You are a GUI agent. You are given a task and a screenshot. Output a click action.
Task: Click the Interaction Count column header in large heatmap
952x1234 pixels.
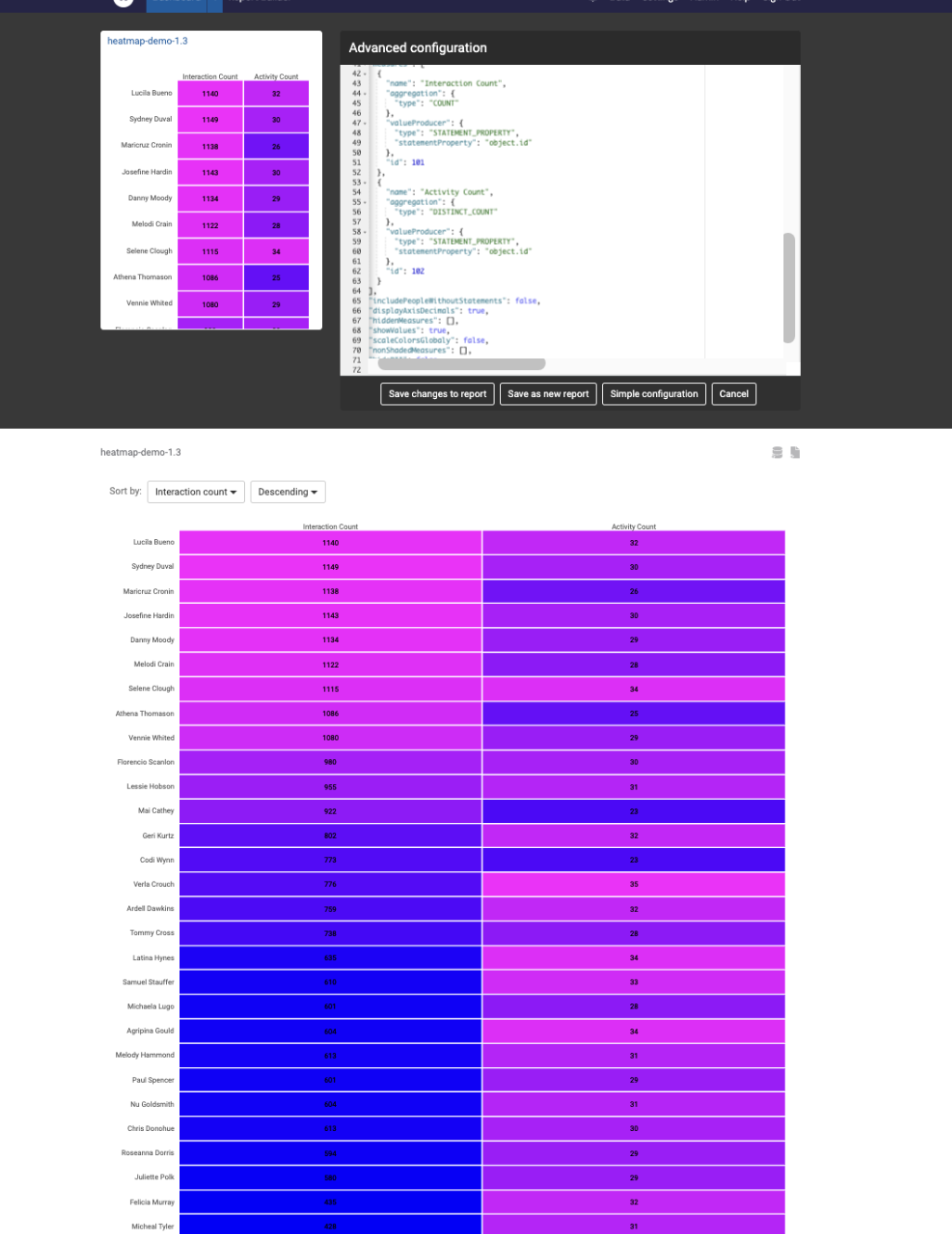(330, 526)
